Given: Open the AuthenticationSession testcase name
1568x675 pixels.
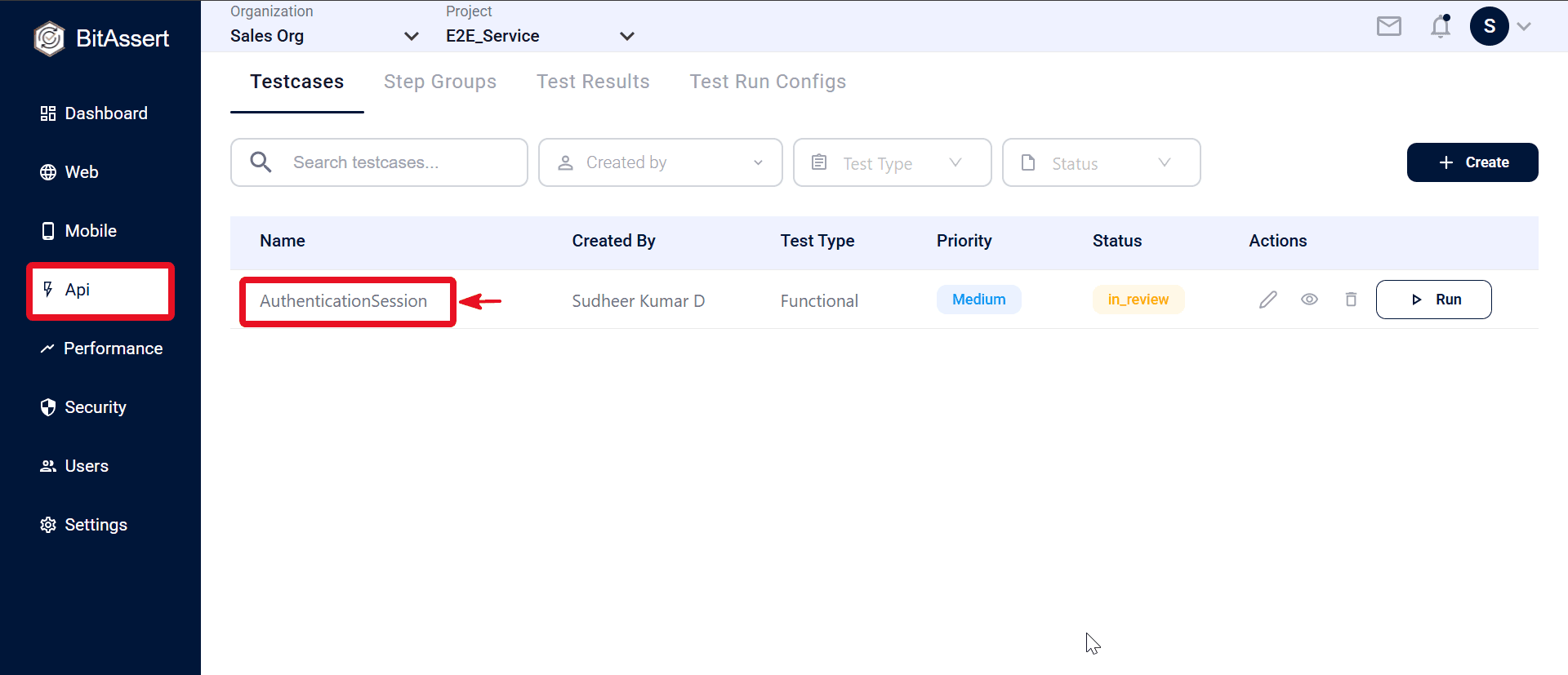Looking at the screenshot, I should (343, 301).
